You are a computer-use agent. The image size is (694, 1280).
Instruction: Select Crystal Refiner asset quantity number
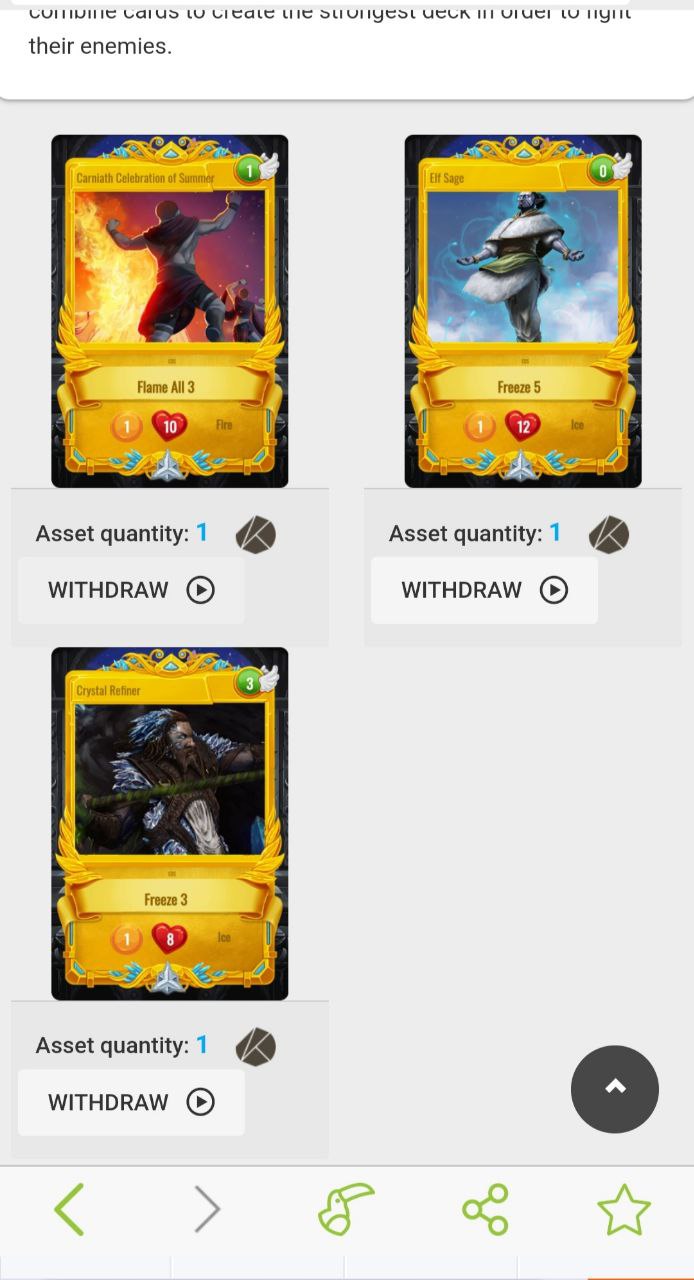tap(202, 1045)
